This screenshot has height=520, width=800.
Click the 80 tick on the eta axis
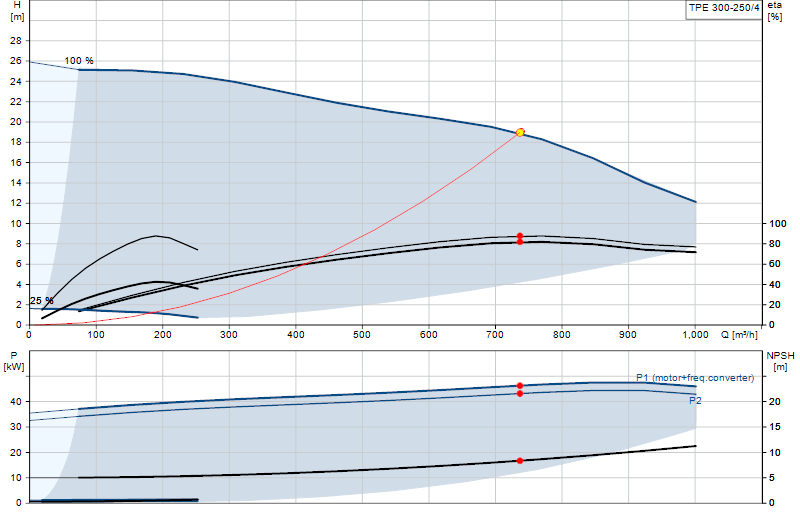tap(775, 243)
